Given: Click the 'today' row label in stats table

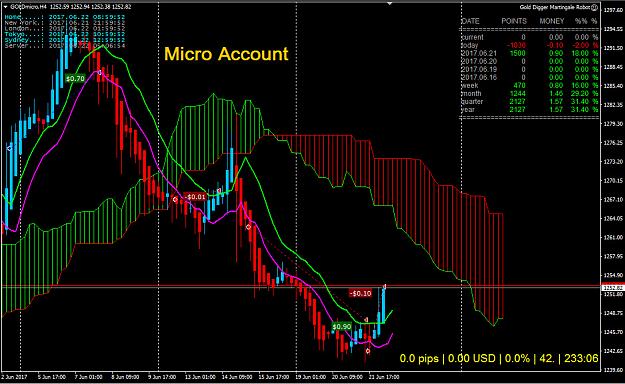Looking at the screenshot, I should tap(470, 45).
